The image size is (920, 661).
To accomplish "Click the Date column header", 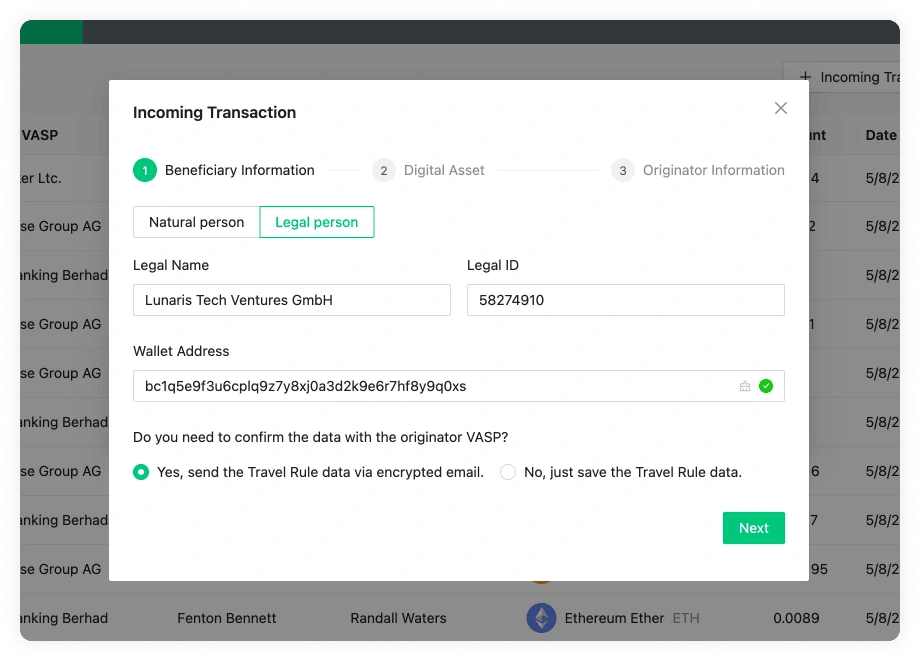I will point(881,135).
